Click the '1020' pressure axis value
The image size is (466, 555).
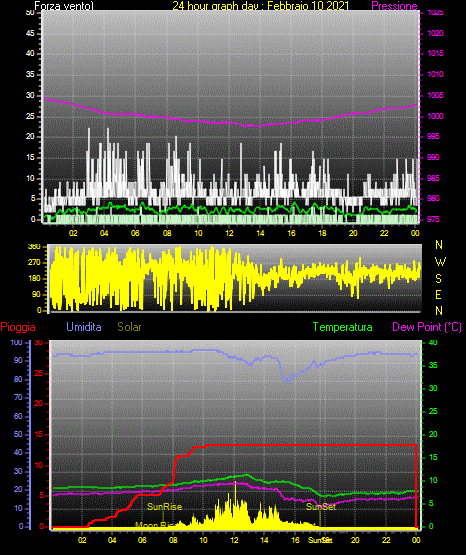(x=435, y=33)
